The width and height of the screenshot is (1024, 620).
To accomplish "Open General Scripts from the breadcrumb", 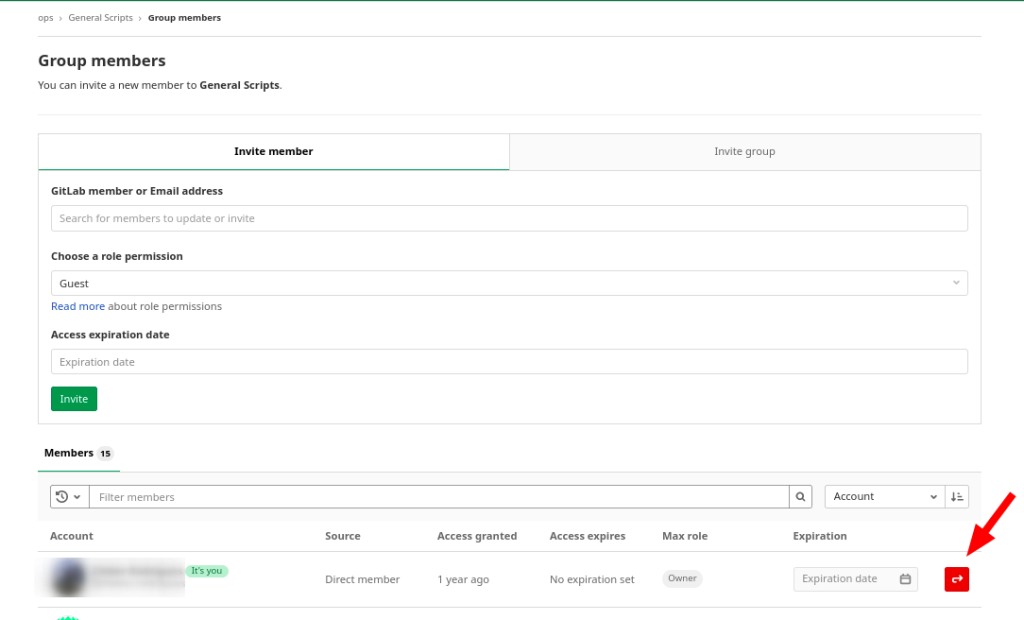I will pyautogui.click(x=100, y=17).
